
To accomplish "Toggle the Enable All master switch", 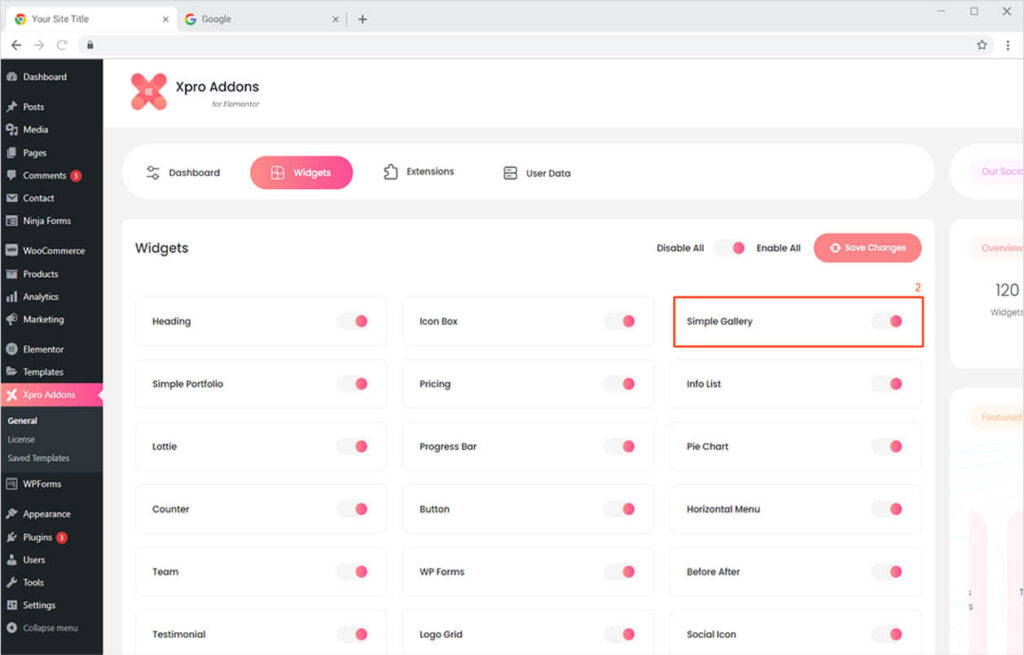I will (x=730, y=248).
